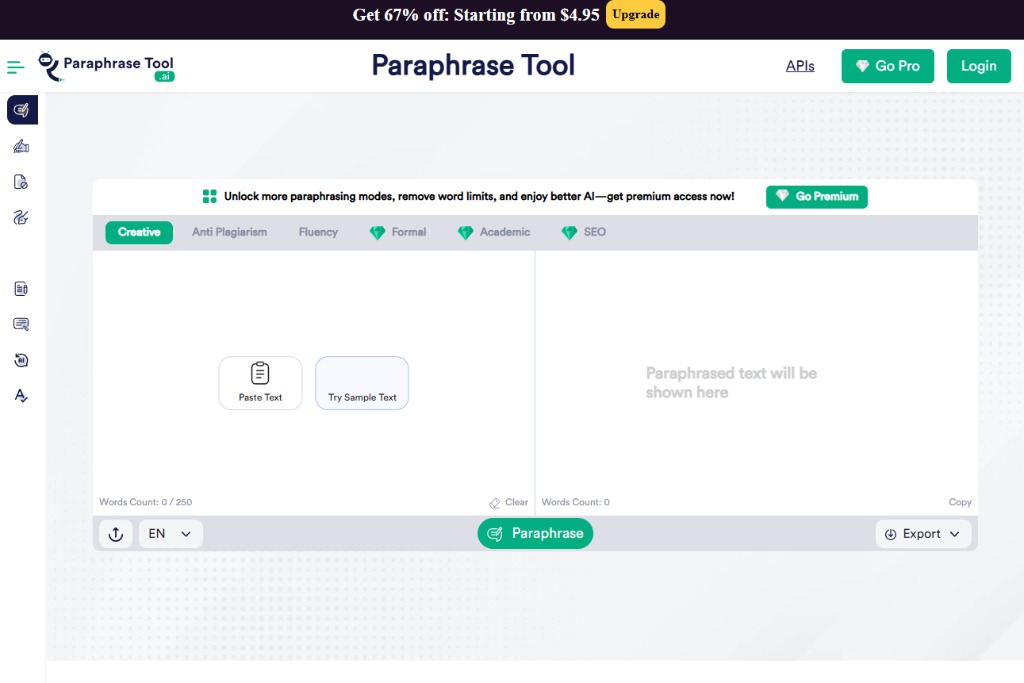Open the grammar checker A-check icon
This screenshot has width=1024, height=683.
pos(20,396)
